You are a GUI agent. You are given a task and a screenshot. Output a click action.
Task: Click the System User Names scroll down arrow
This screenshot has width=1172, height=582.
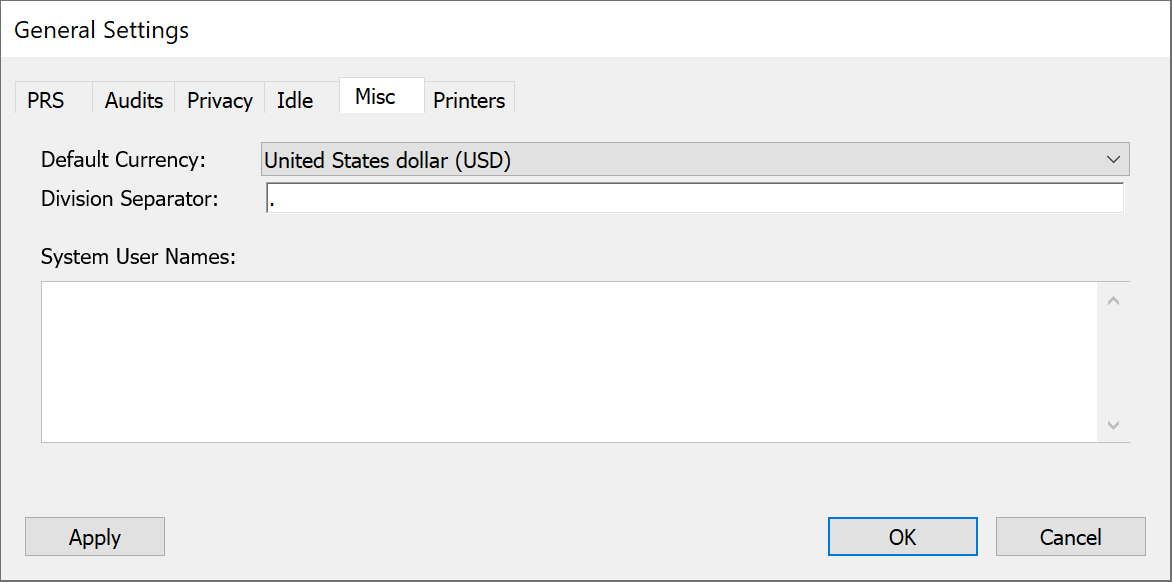[x=1113, y=425]
